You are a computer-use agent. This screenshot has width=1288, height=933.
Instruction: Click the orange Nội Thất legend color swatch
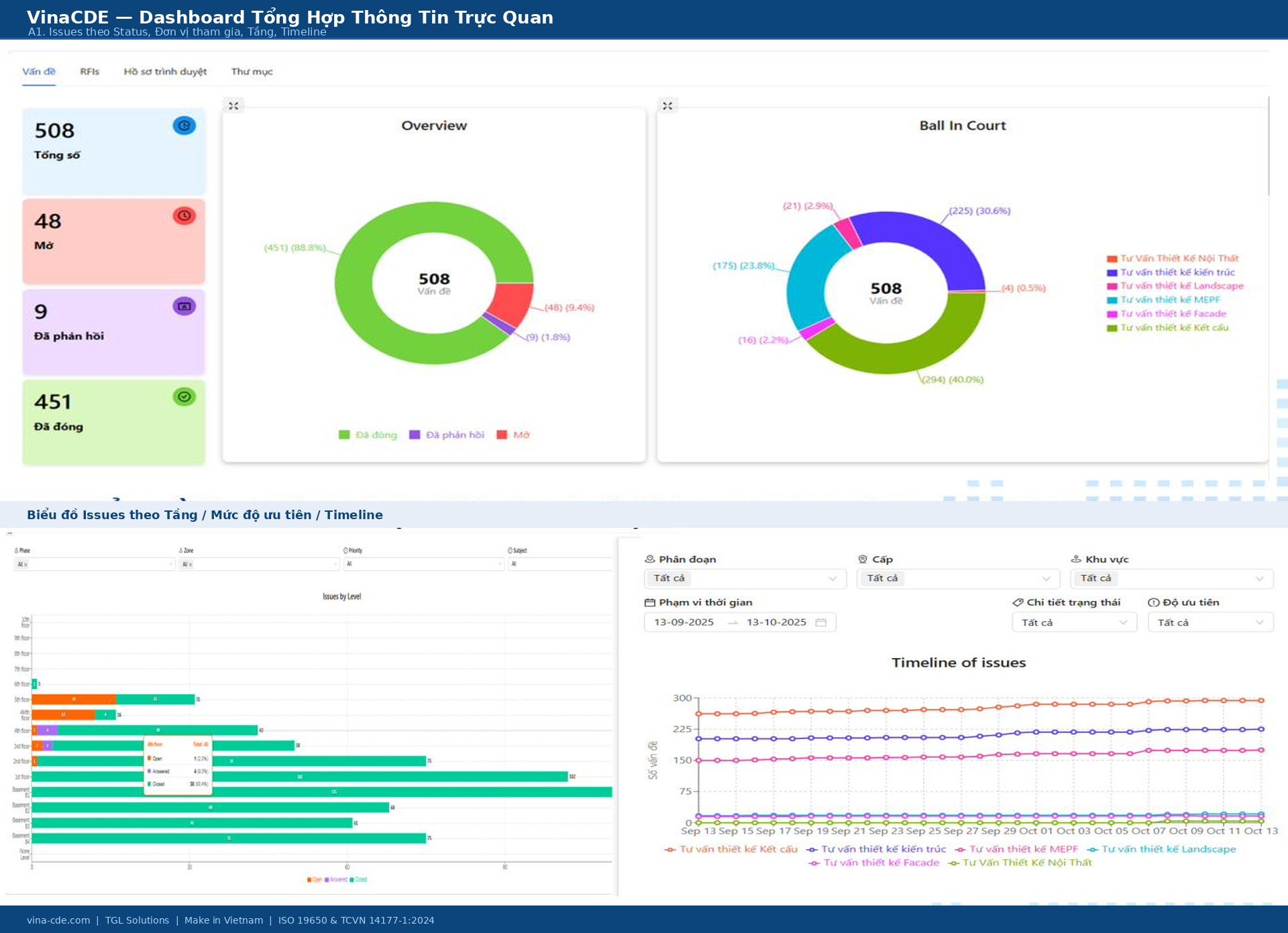tap(1112, 258)
